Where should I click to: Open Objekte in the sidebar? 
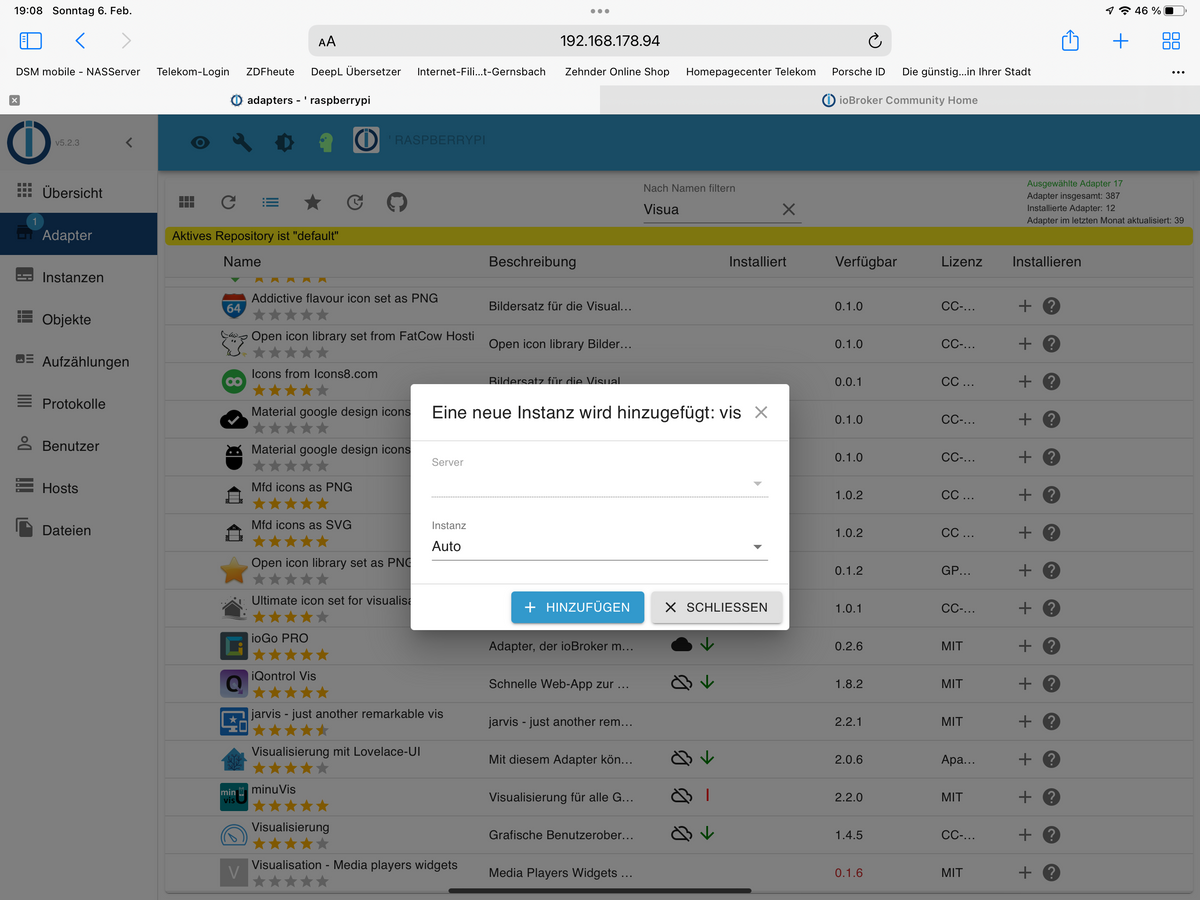[x=79, y=319]
